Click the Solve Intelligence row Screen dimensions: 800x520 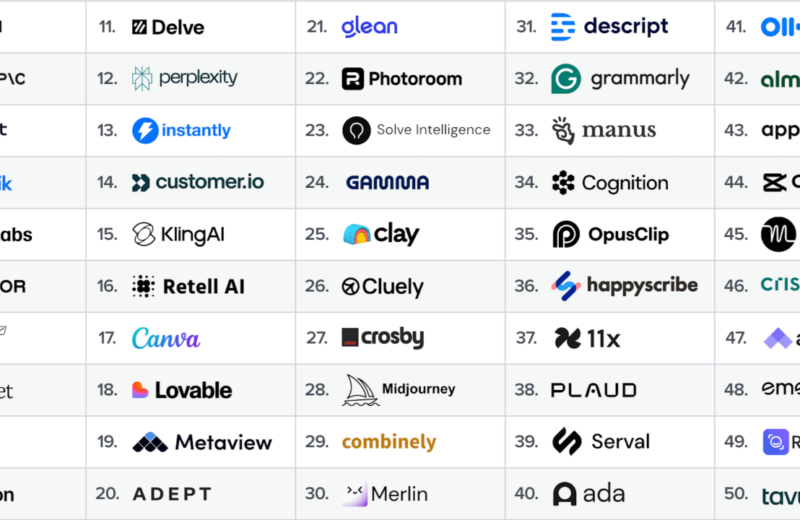(x=416, y=130)
